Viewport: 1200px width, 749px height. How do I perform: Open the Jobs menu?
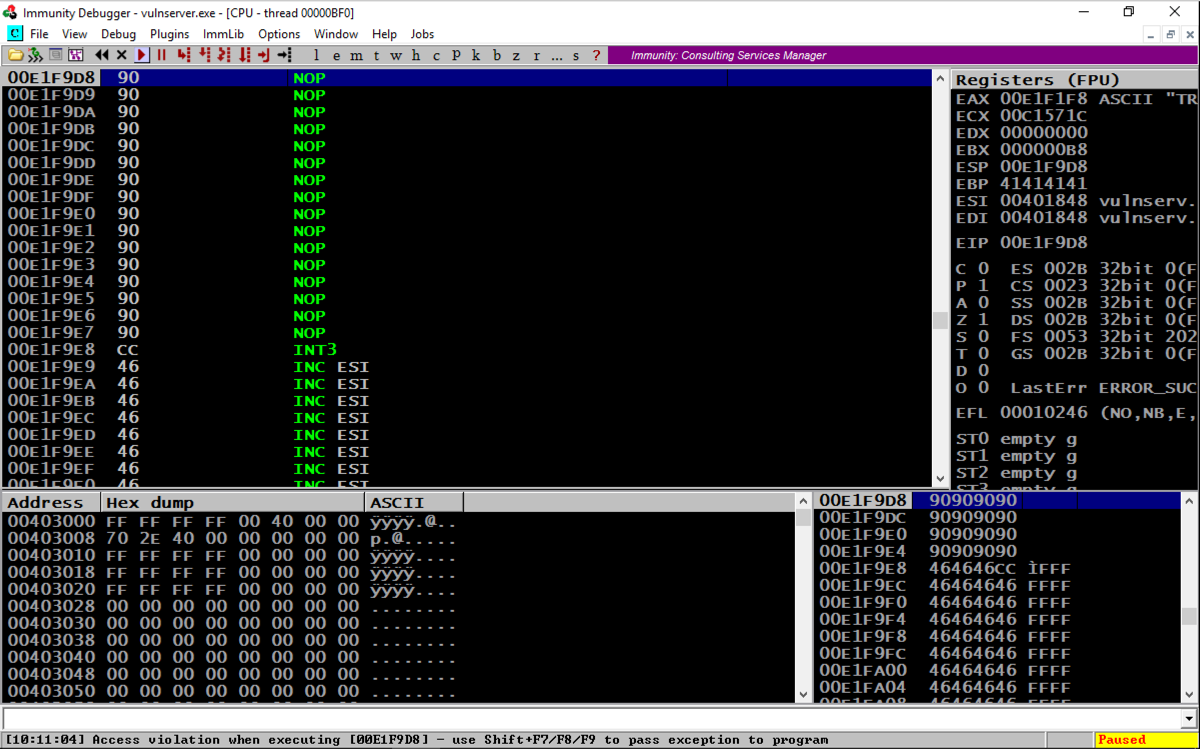tap(423, 34)
